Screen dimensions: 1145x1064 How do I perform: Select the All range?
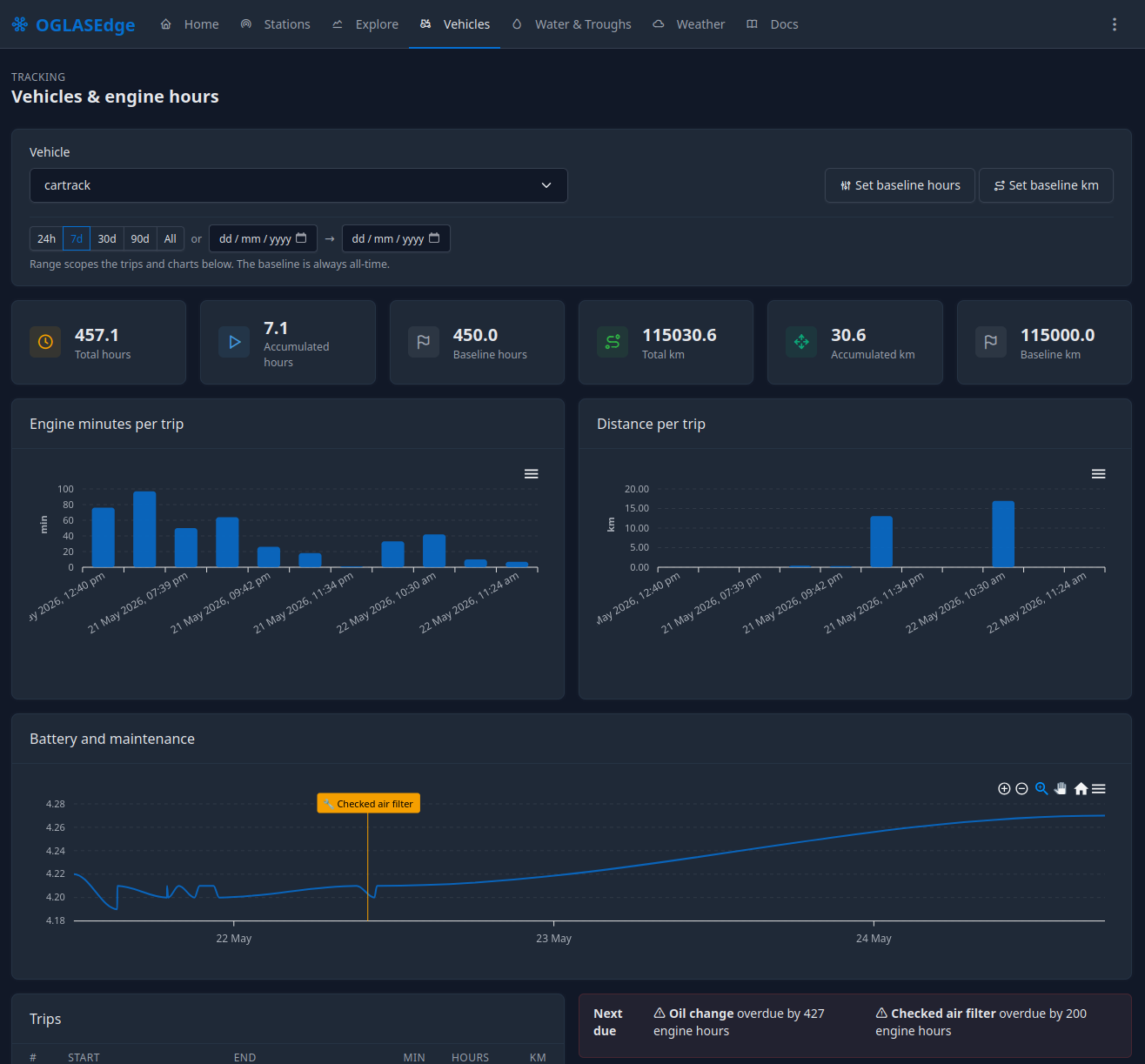click(171, 238)
